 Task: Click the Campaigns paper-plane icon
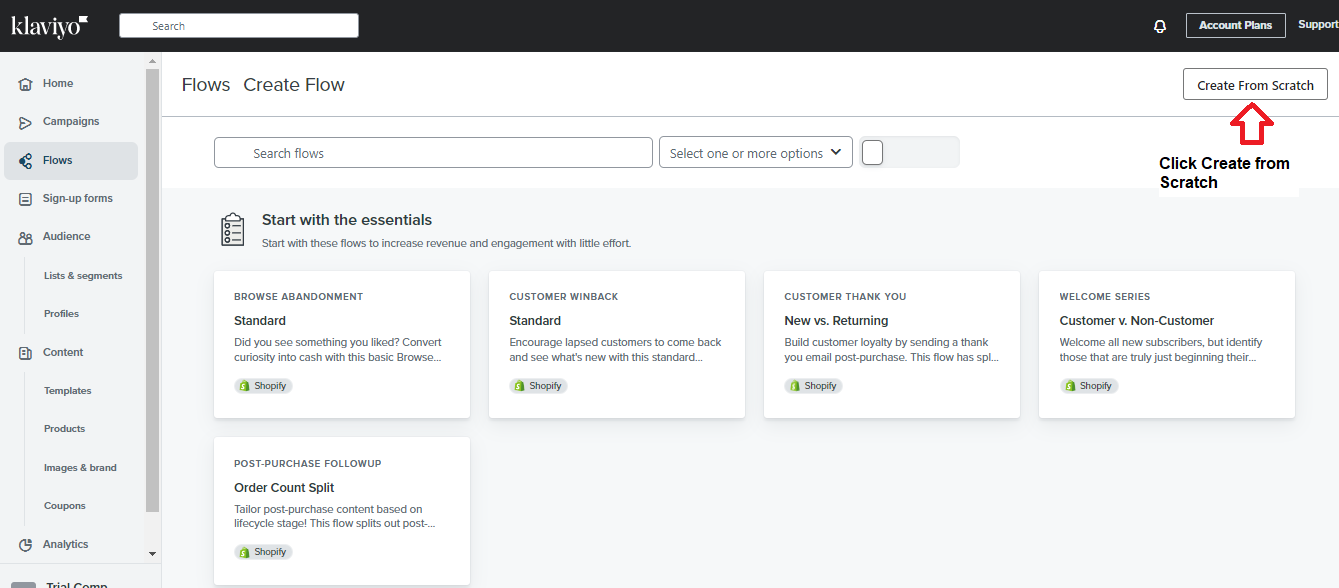(26, 122)
